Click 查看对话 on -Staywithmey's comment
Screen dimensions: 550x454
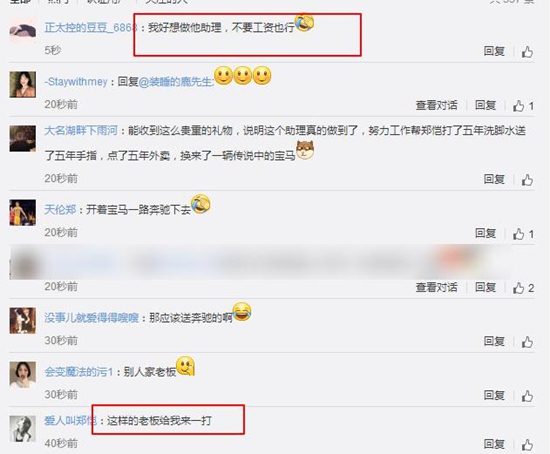point(437,105)
